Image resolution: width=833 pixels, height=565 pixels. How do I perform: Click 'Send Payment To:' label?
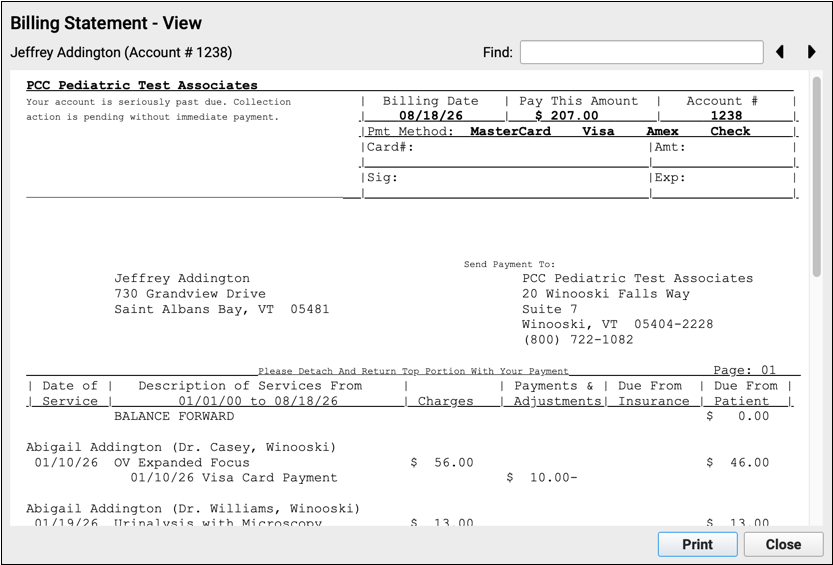point(509,264)
